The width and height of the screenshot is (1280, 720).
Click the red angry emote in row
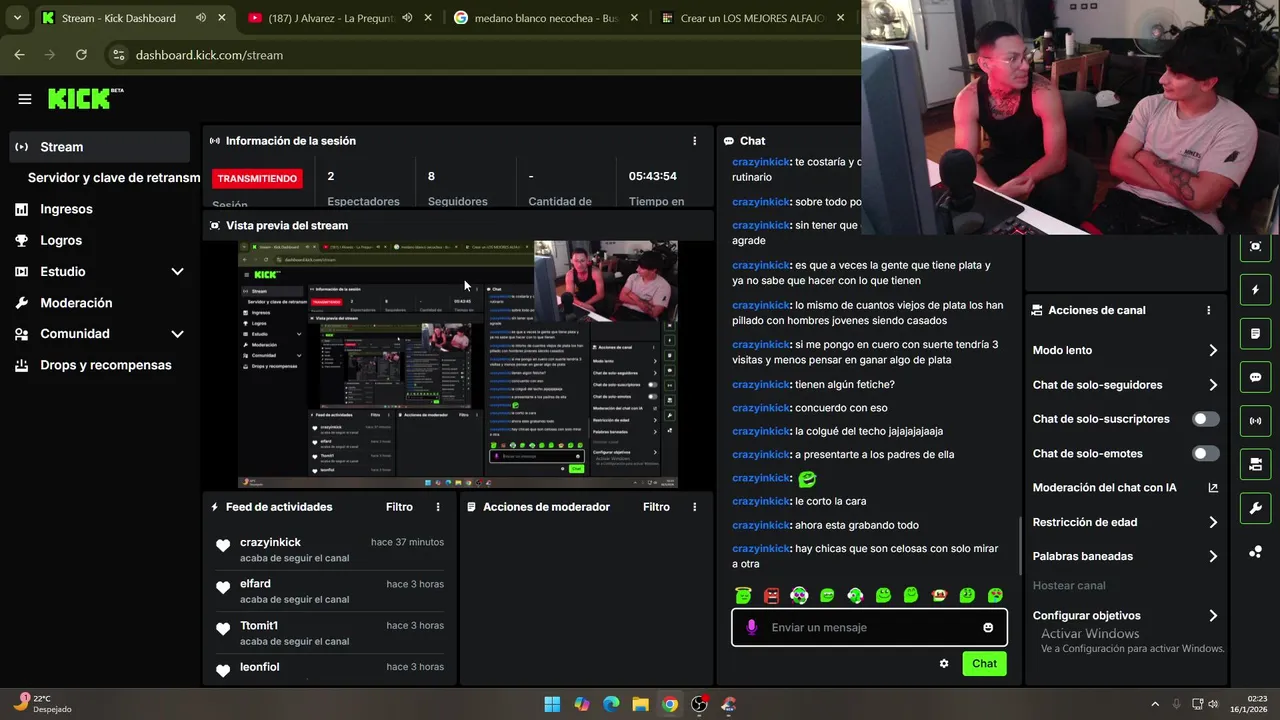pyautogui.click(x=771, y=595)
